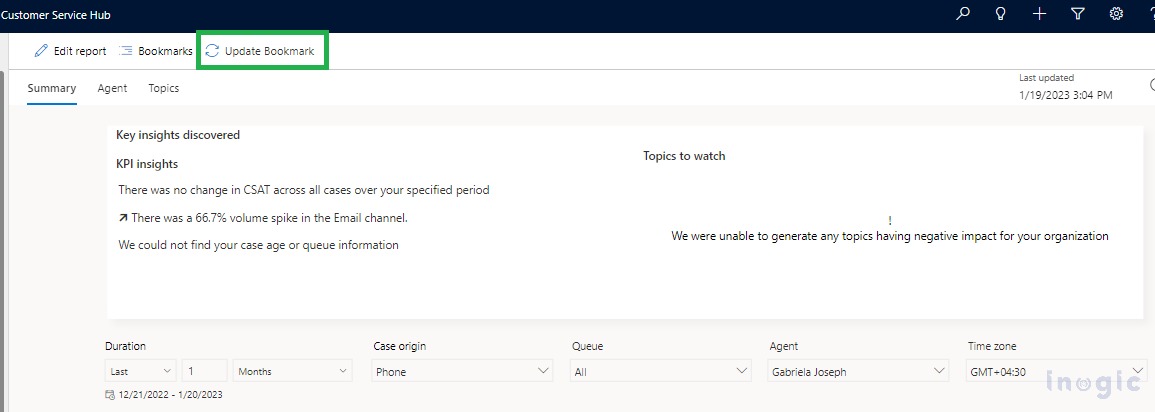Screen dimensions: 1155x412
Task: Expand the Months unit dropdown
Action: click(292, 371)
